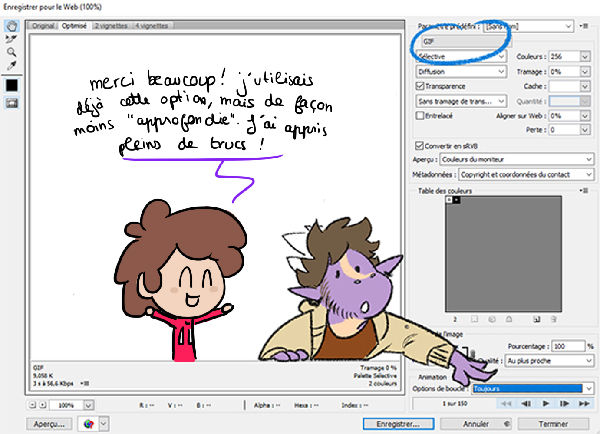Select the Slice Select tool

pos(11,39)
